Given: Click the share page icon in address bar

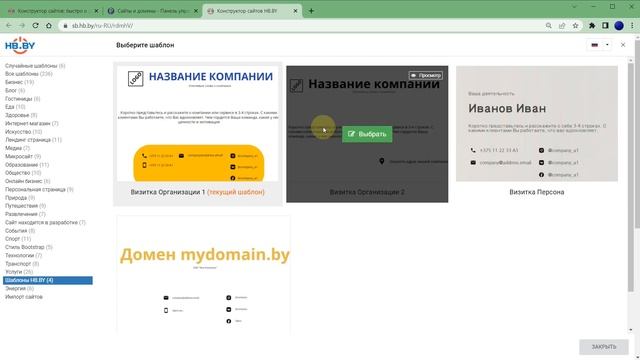Looking at the screenshot, I should pyautogui.click(x=562, y=25).
